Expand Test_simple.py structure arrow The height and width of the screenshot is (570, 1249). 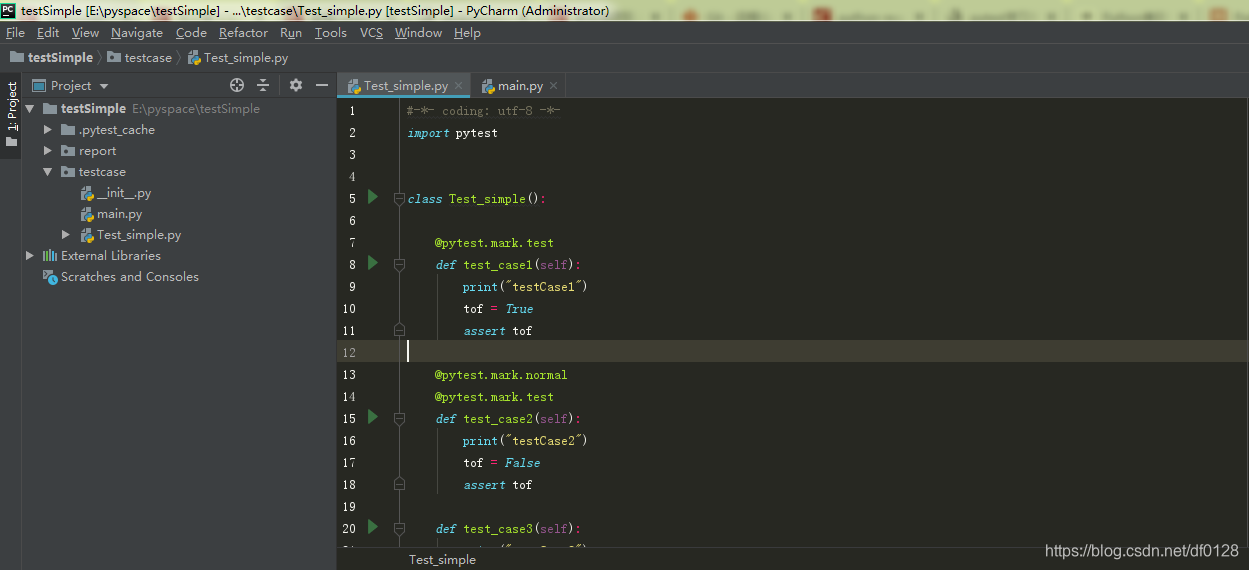click(x=66, y=235)
